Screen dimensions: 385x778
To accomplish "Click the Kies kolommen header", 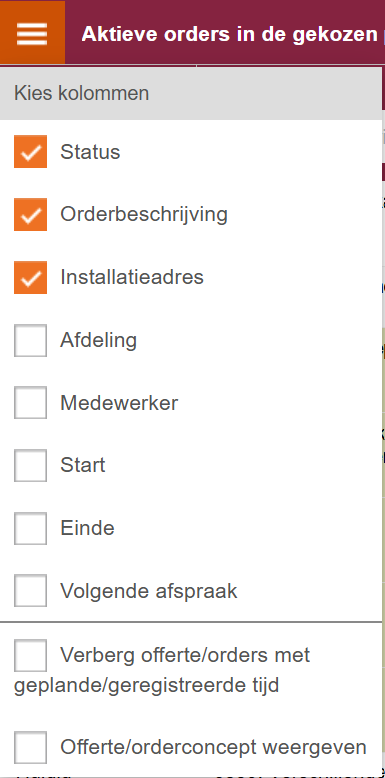I will click(x=191, y=93).
